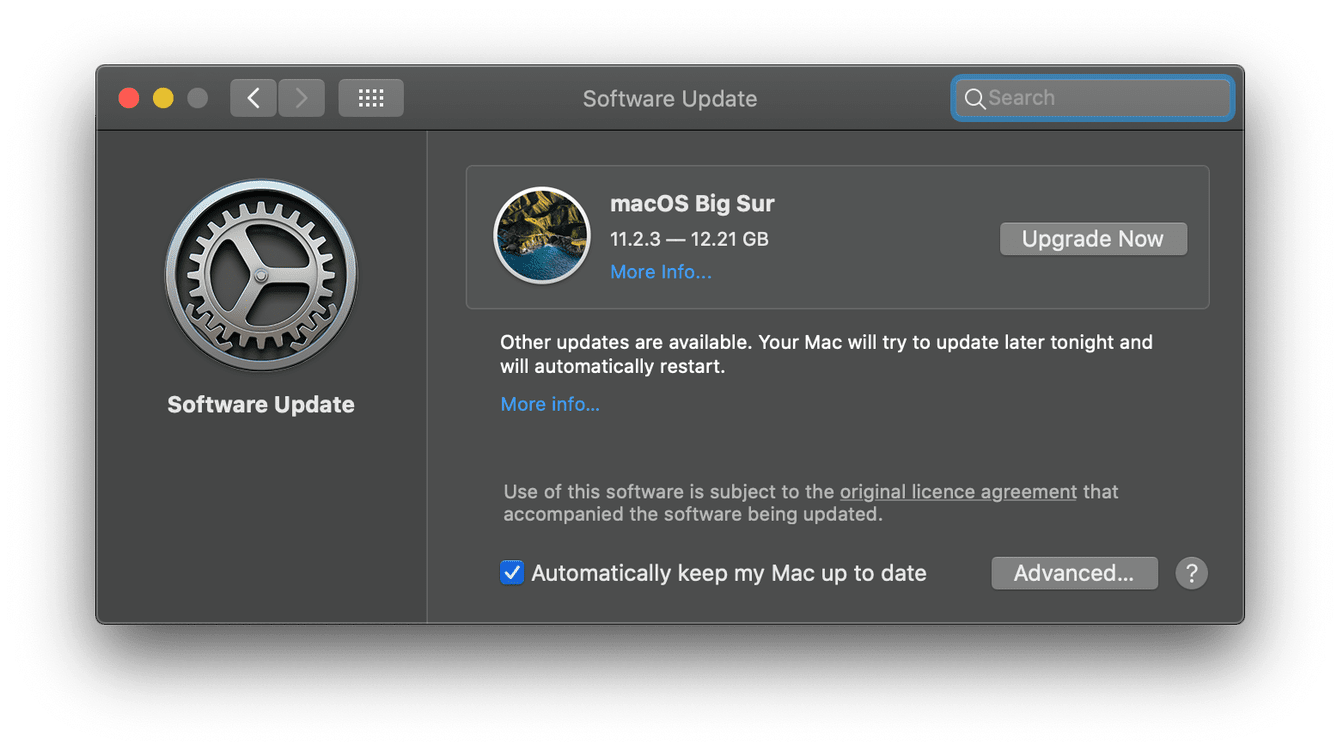The height and width of the screenshot is (751, 1340).
Task: Click the 11.2.3 — 12.21 GB version text
Action: [689, 239]
